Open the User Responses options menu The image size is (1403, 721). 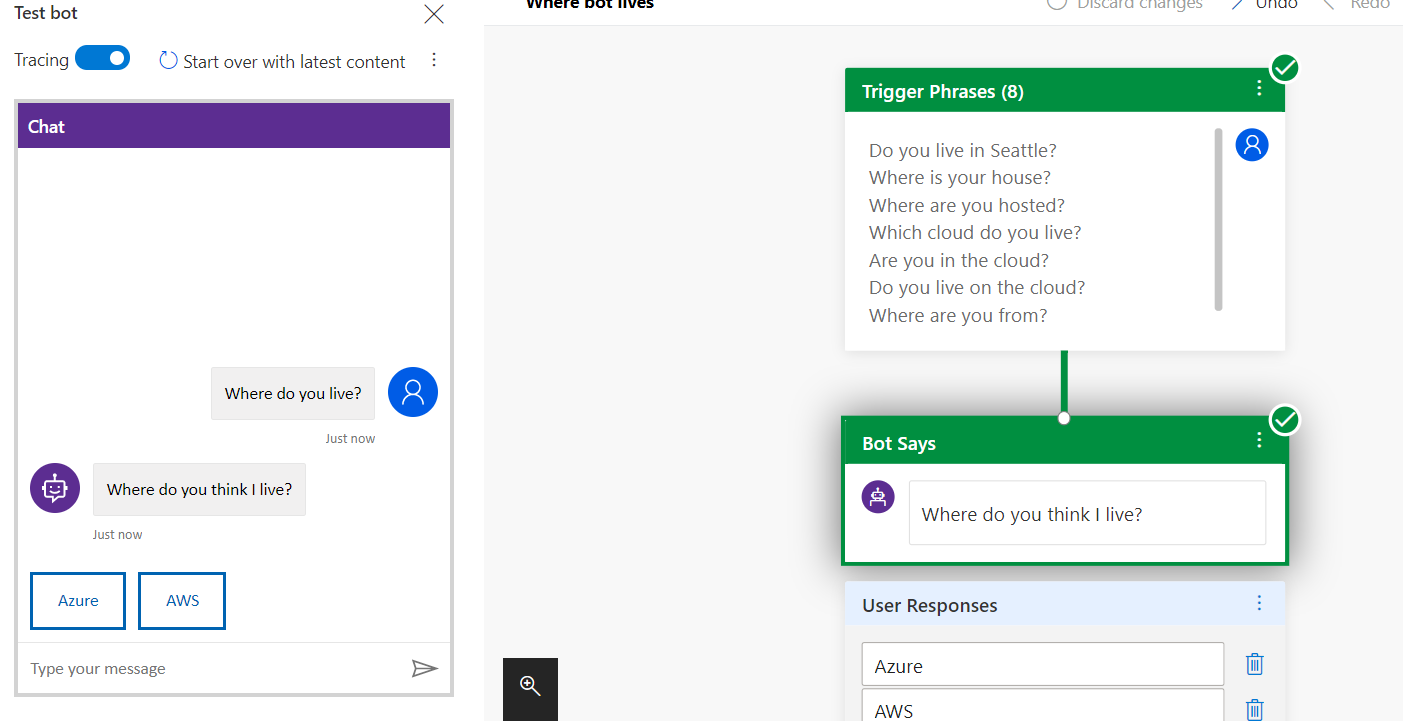[x=1259, y=603]
